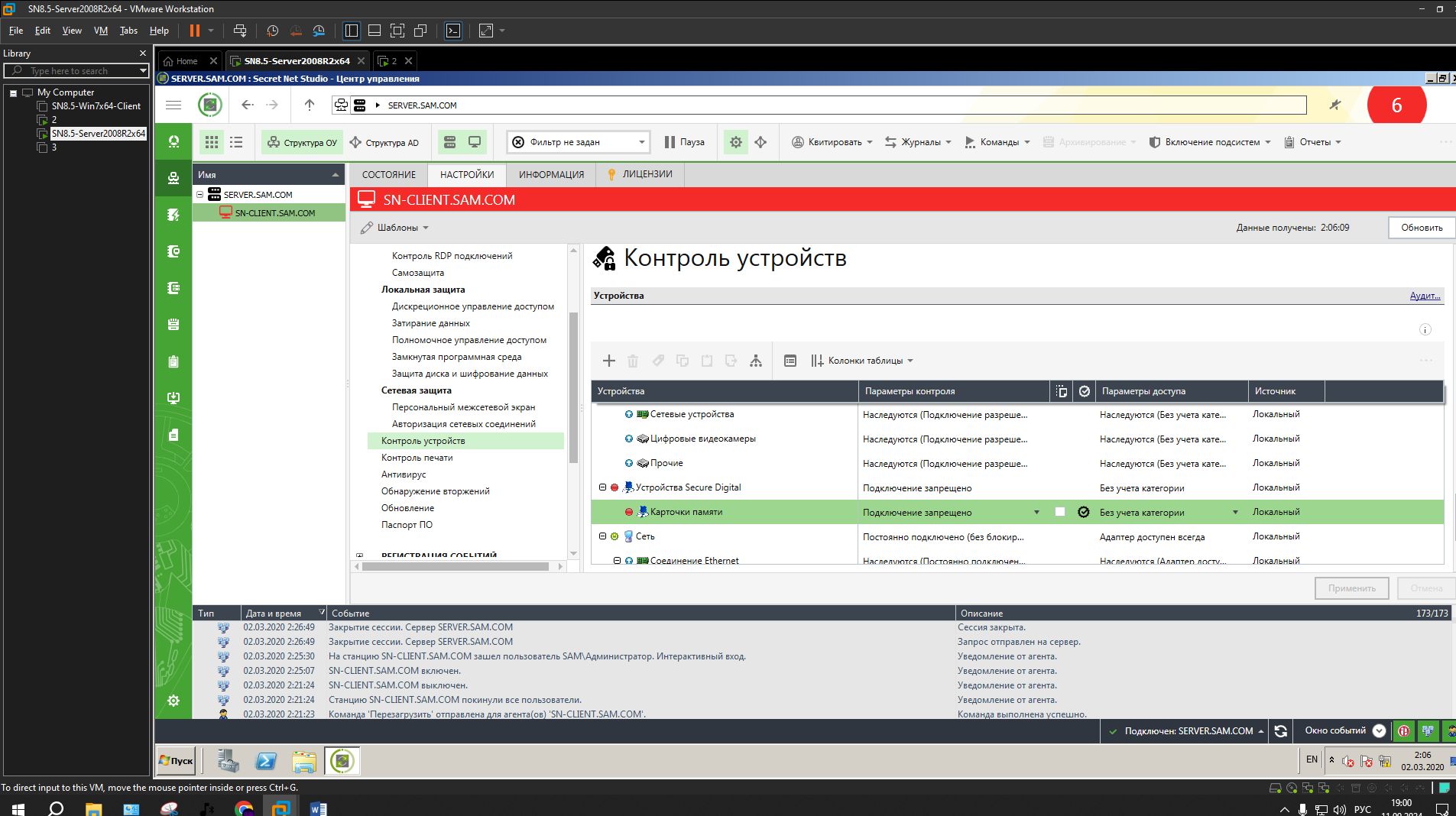This screenshot has width=1456, height=816.
Task: Open the red alert counter showing 6
Action: click(1396, 105)
